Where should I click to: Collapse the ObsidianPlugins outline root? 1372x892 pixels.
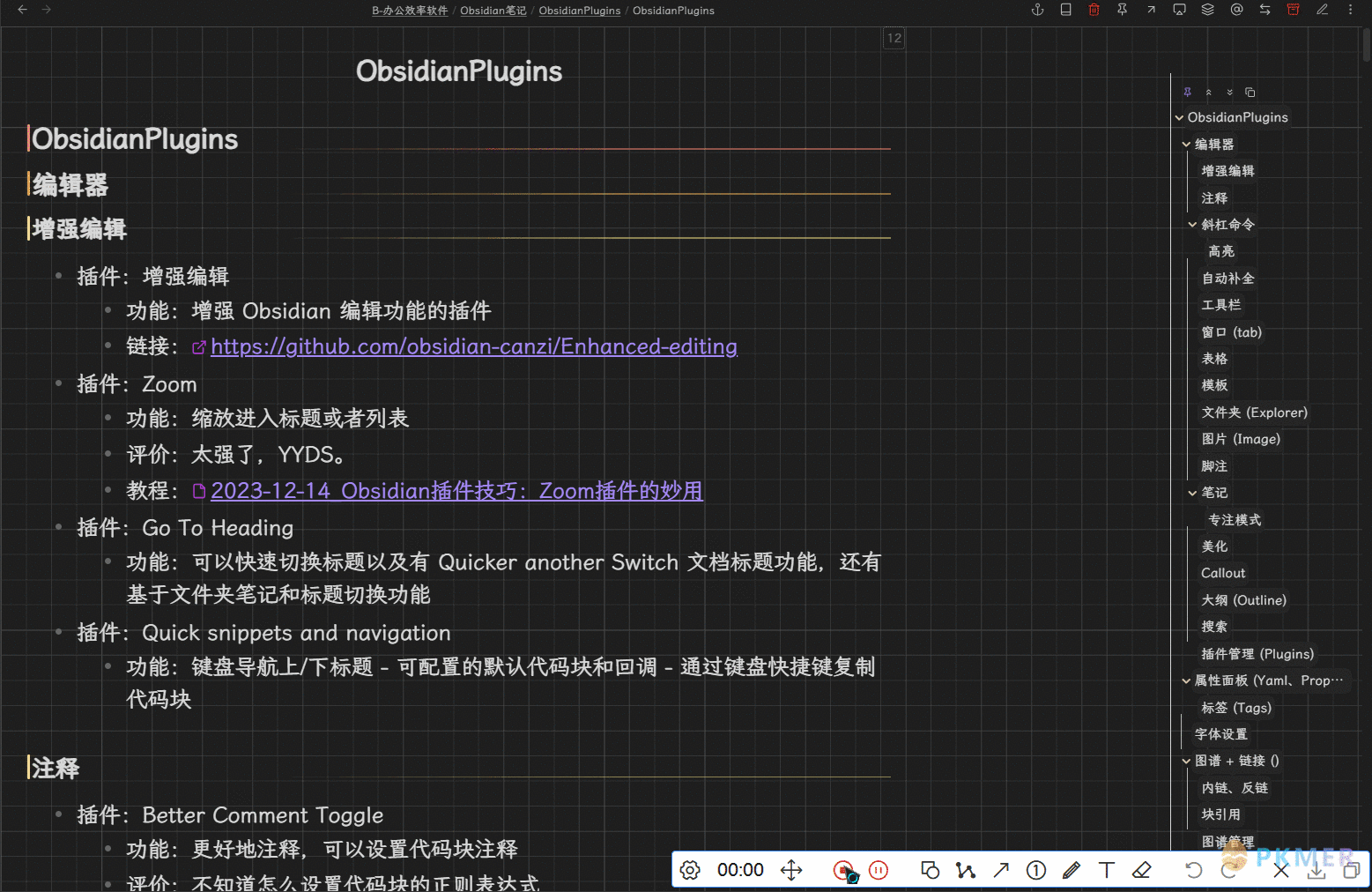[x=1179, y=117]
